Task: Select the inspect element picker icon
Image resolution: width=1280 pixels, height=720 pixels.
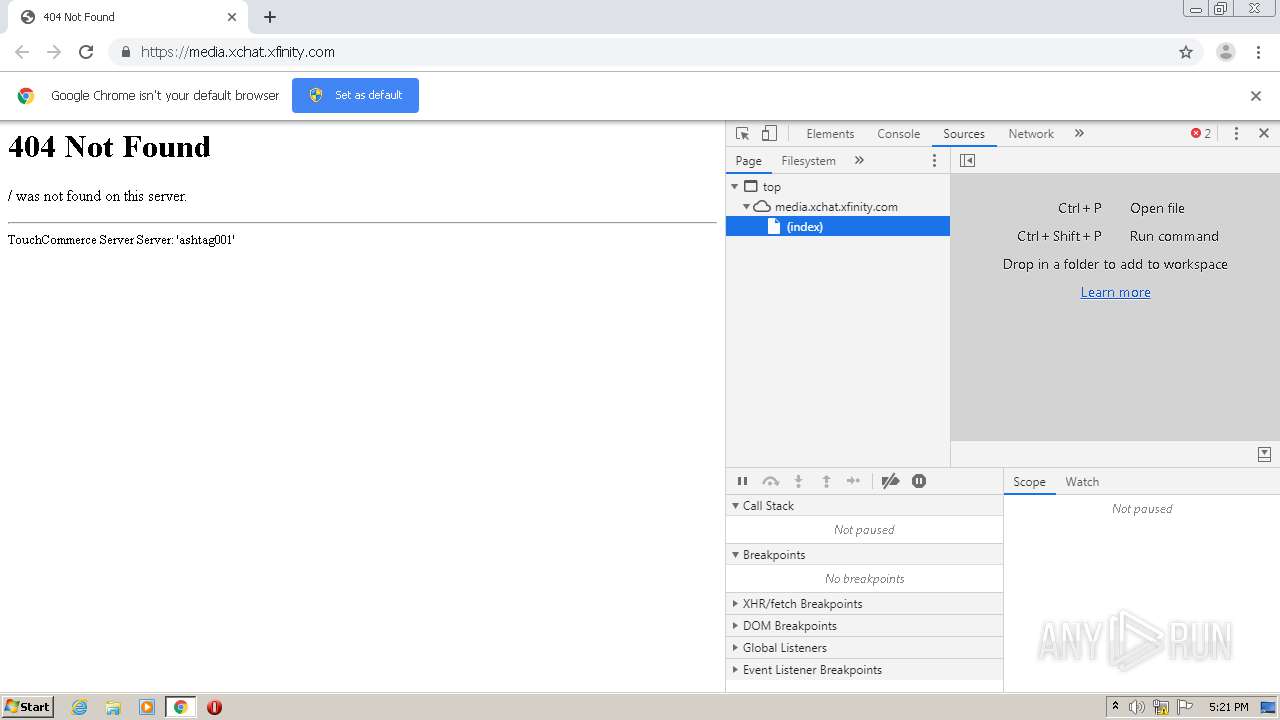Action: 742,133
